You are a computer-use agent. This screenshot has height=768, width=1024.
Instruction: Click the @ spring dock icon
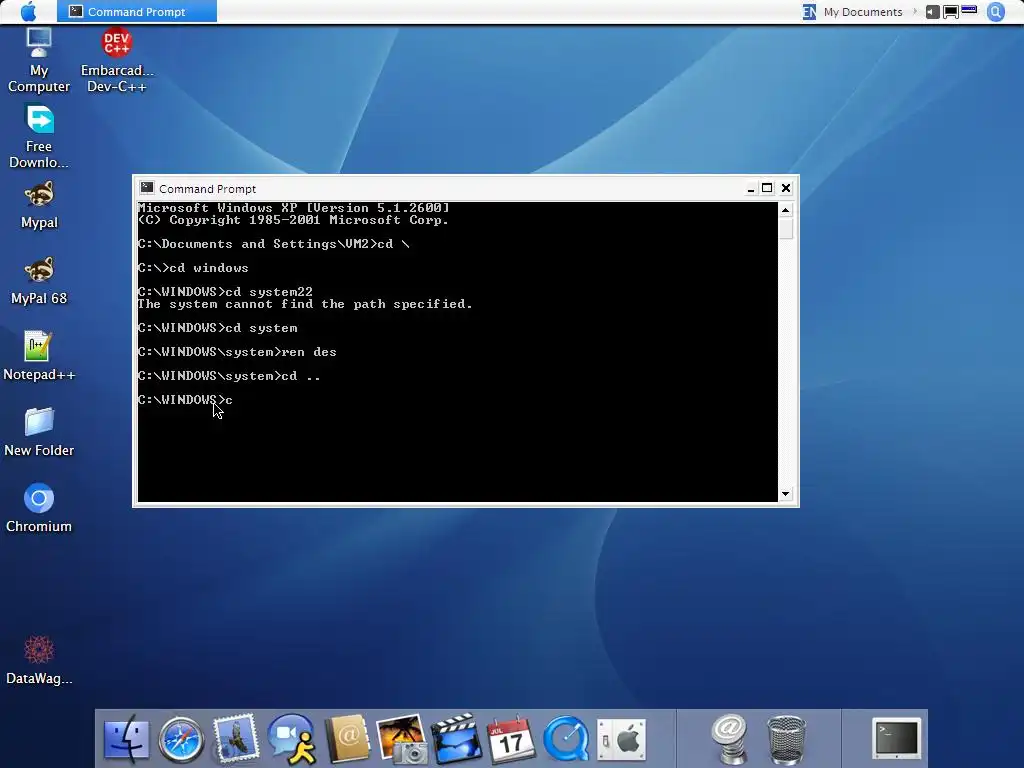729,739
